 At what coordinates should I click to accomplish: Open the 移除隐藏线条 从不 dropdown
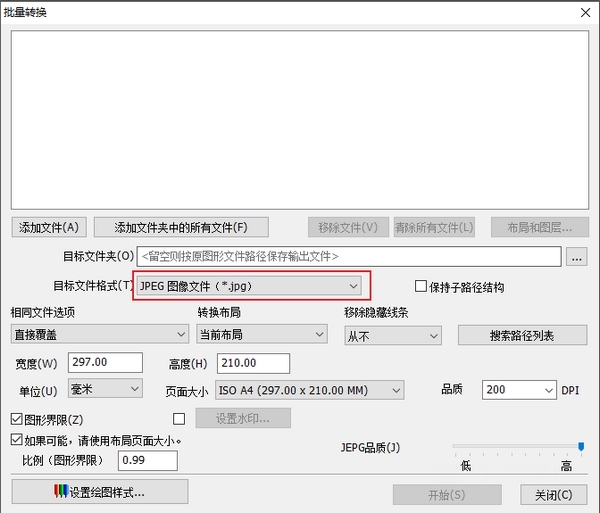(x=393, y=335)
